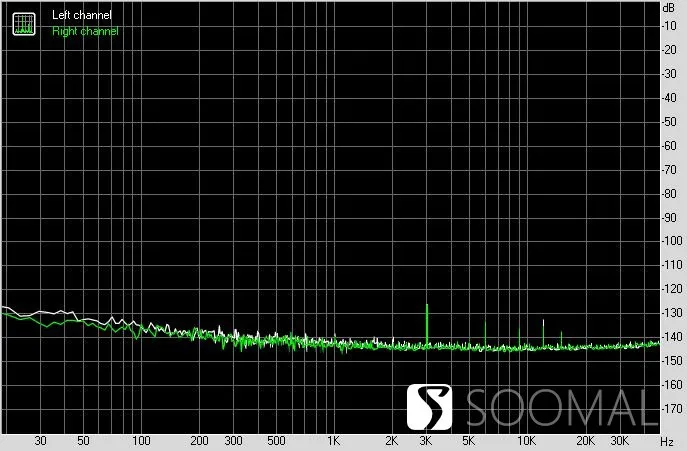The height and width of the screenshot is (451, 687).
Task: Click the tall green spike at 3K
Action: point(427,325)
